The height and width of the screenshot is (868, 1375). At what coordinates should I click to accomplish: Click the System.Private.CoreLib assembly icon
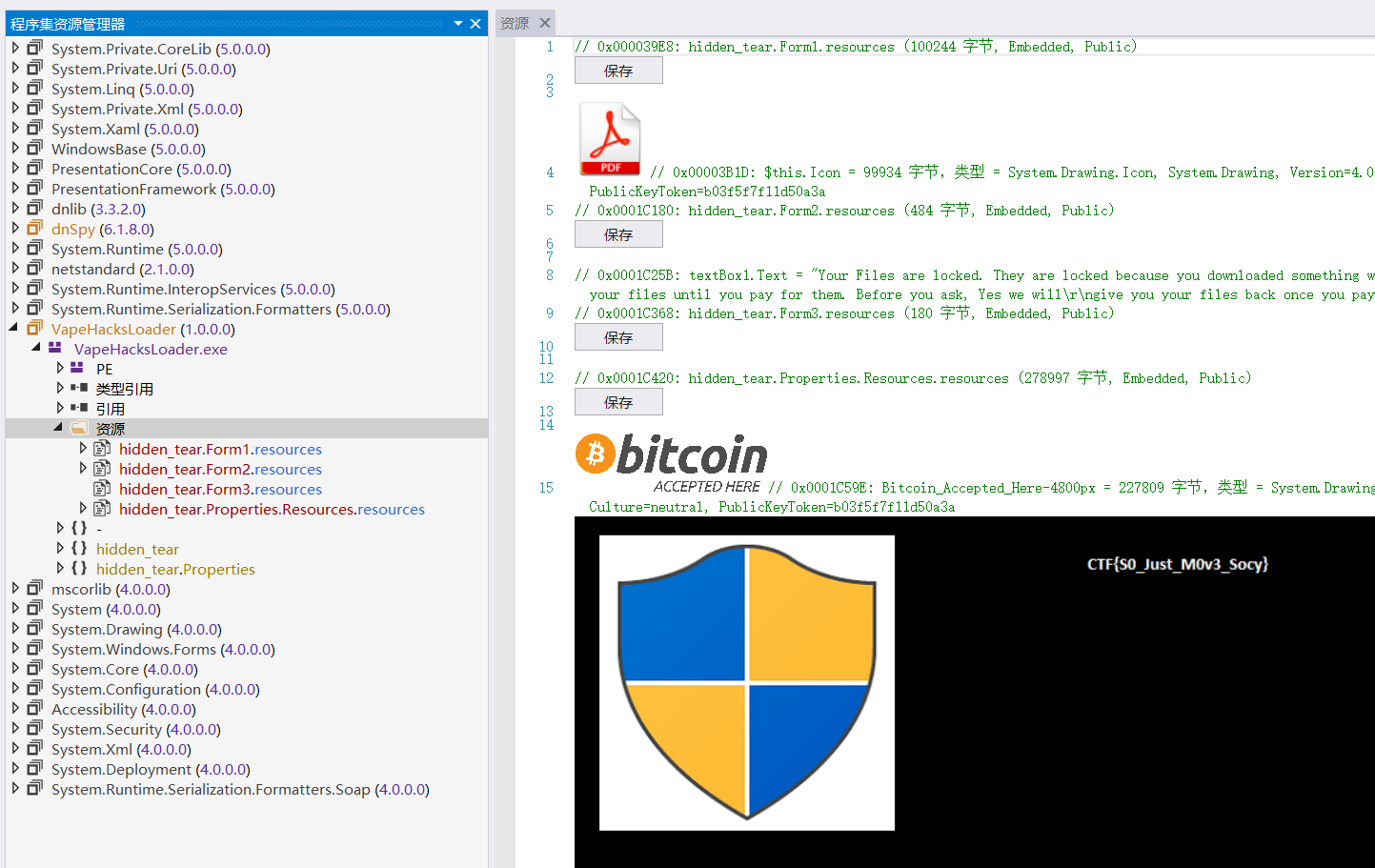click(x=34, y=48)
